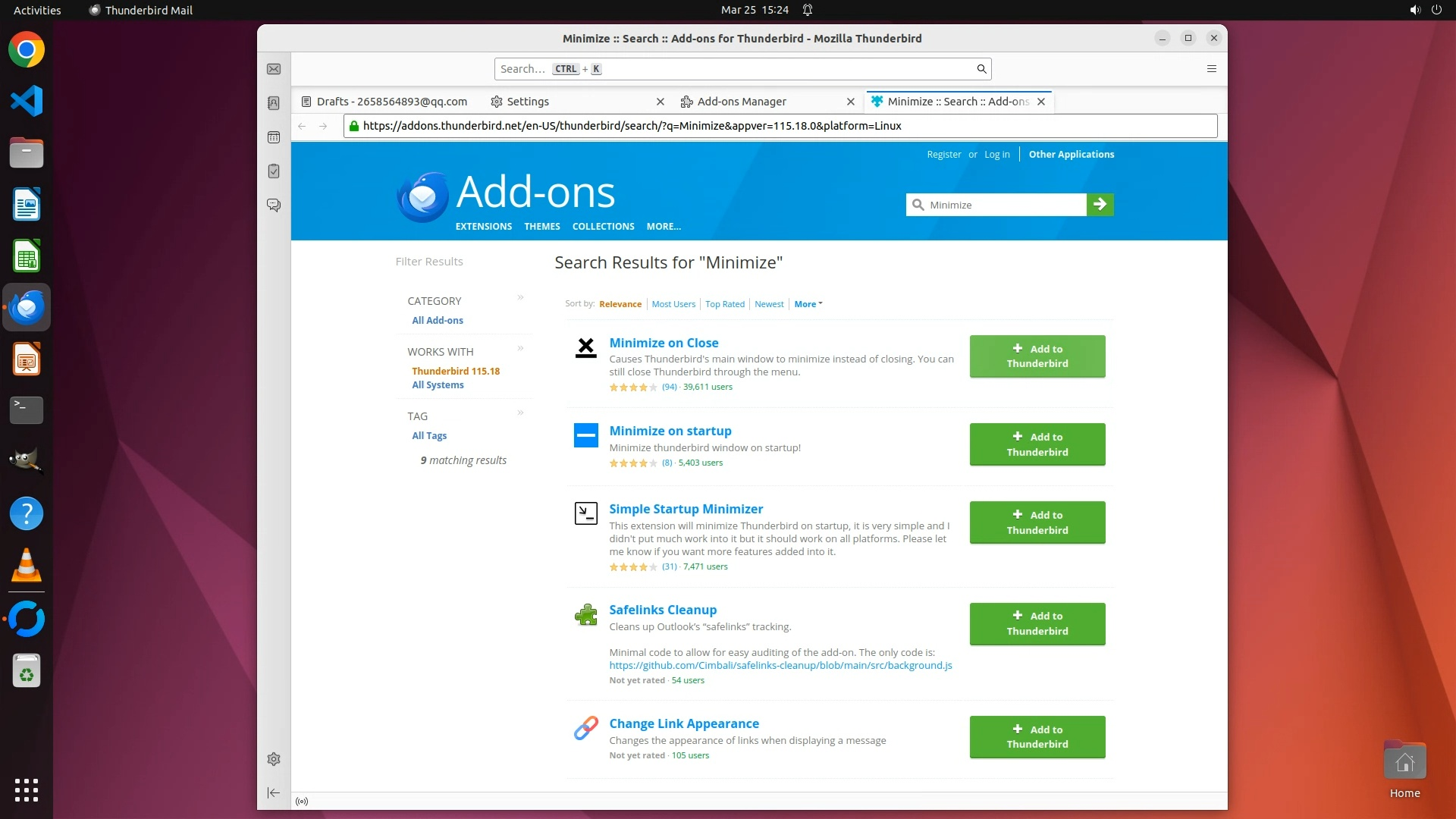Screen dimensions: 1456x819
Task: Submit add-on search with green arrow
Action: tap(1100, 205)
